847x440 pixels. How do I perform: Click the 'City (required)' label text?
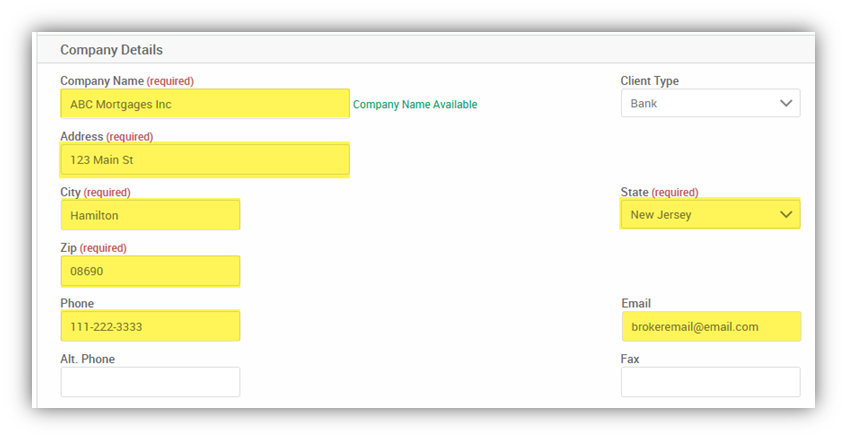(x=95, y=192)
